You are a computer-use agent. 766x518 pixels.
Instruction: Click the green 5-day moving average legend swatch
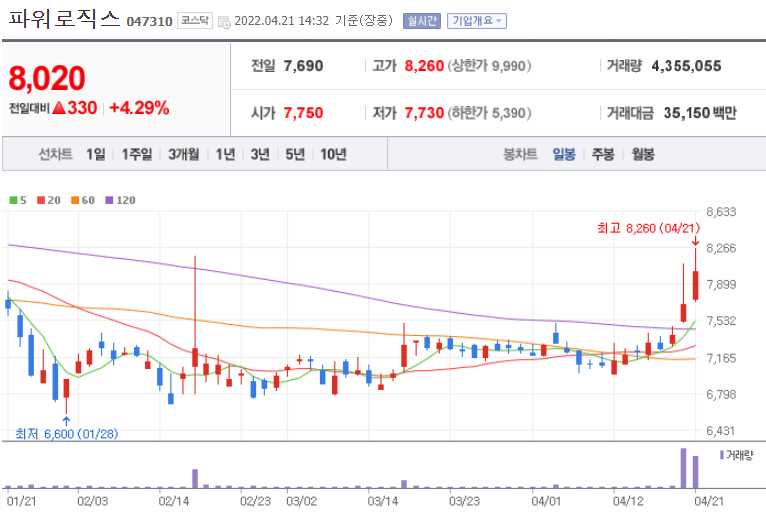click(14, 200)
